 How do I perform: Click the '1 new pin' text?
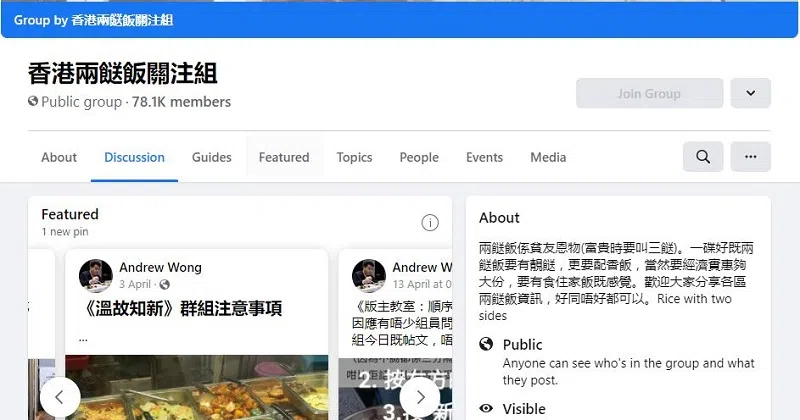(65, 232)
